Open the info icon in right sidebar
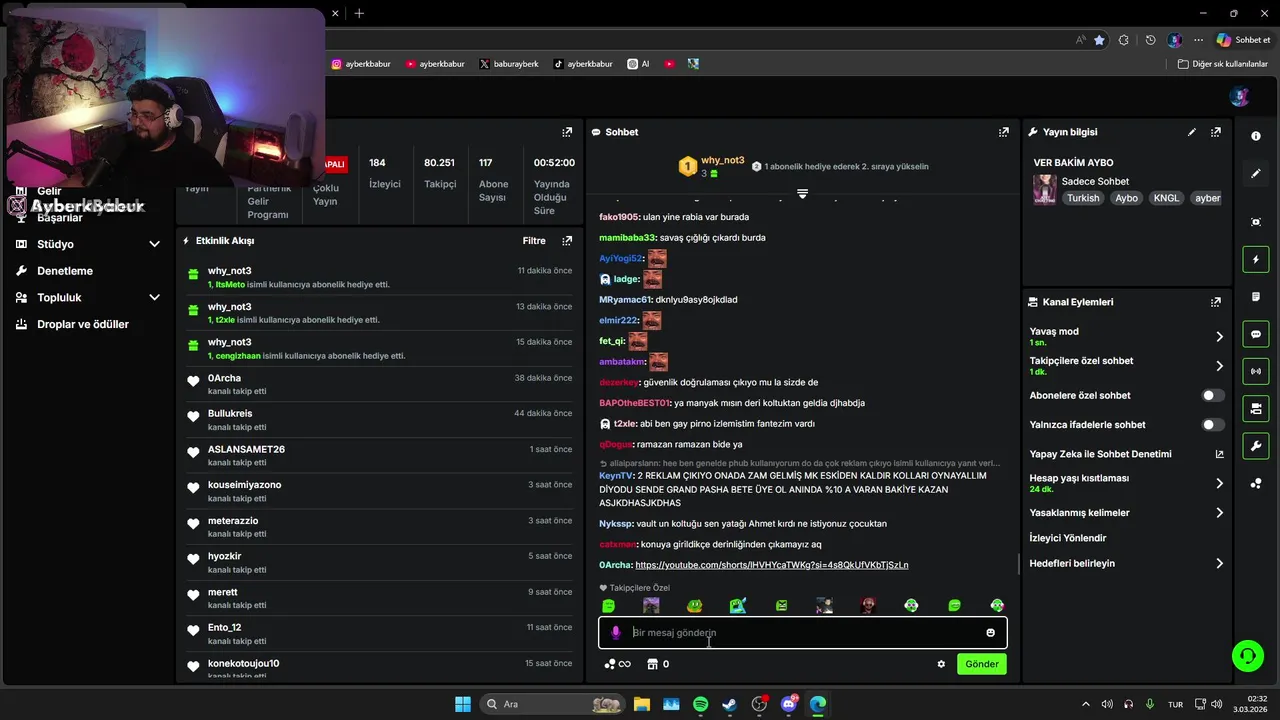The width and height of the screenshot is (1280, 720). tap(1256, 136)
